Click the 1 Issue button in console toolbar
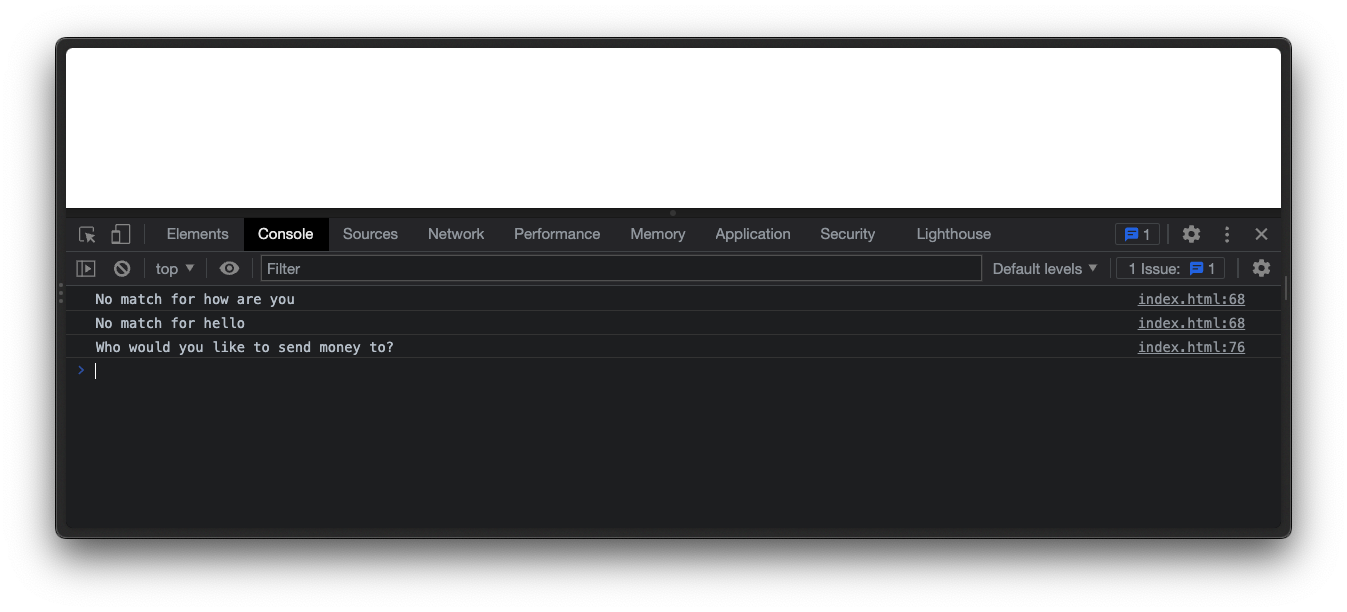1347x612 pixels. point(1171,268)
